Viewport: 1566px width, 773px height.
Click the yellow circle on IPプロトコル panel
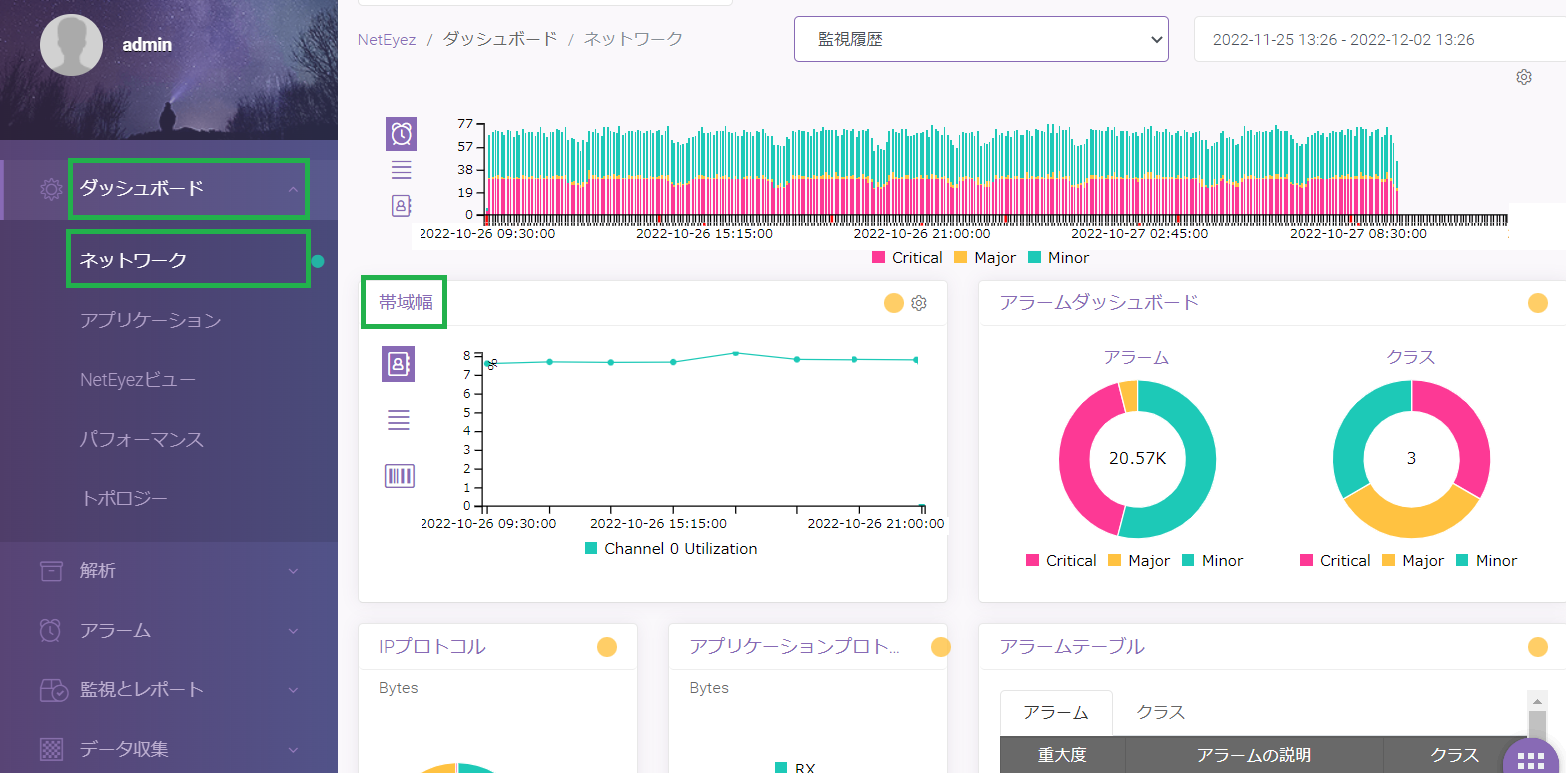click(607, 647)
